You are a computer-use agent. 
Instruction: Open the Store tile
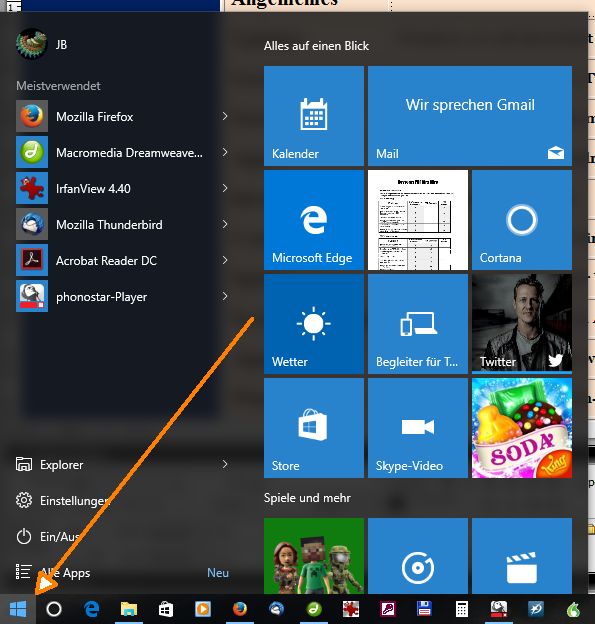click(314, 428)
